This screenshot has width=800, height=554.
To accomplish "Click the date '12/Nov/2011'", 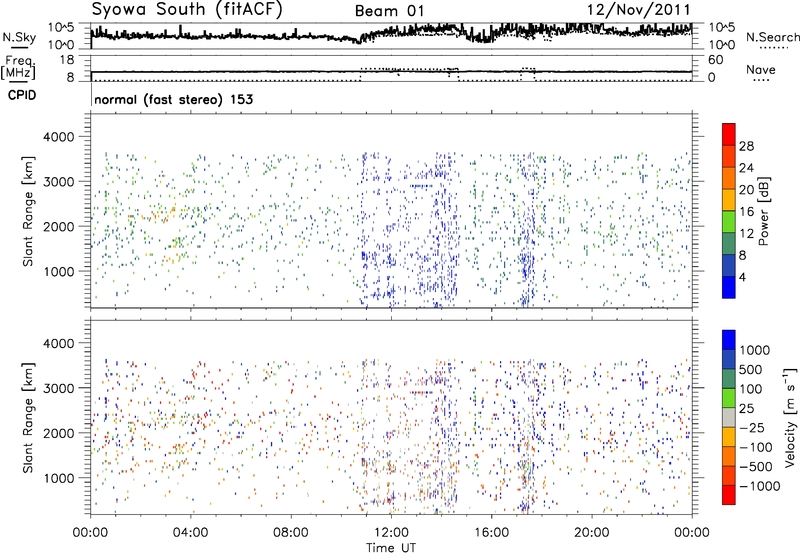I will click(x=638, y=10).
